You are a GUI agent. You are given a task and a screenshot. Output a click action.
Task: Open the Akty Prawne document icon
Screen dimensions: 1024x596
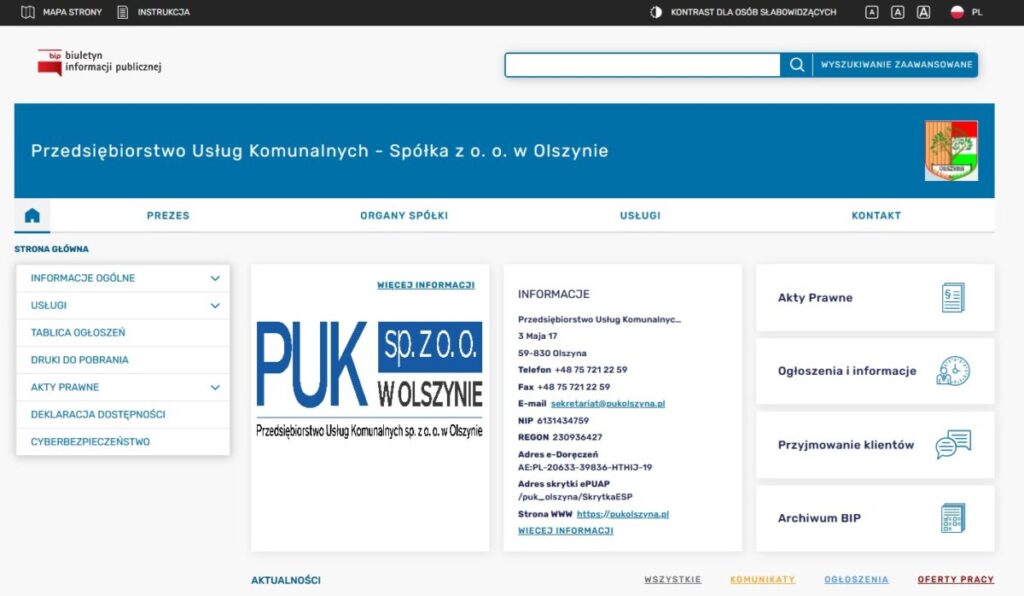(952, 298)
